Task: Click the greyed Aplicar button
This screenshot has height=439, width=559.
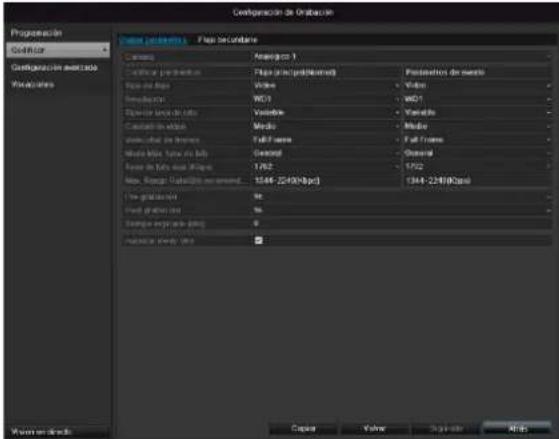Action: (x=446, y=428)
